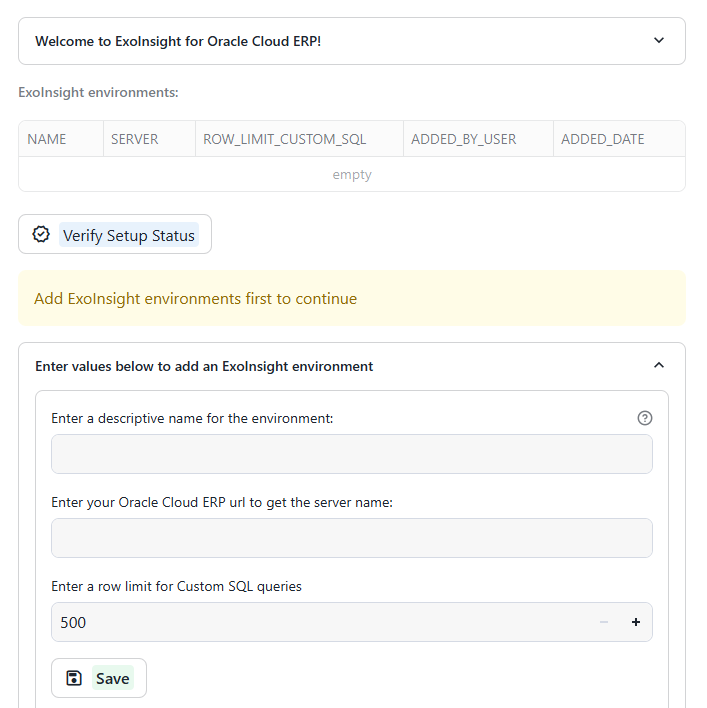Click the Enter values below header text
Viewport: 707px width, 708px height.
[x=204, y=366]
